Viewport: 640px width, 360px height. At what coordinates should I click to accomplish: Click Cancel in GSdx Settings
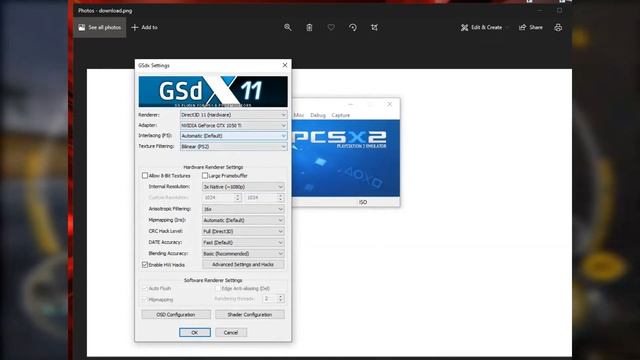pos(231,332)
